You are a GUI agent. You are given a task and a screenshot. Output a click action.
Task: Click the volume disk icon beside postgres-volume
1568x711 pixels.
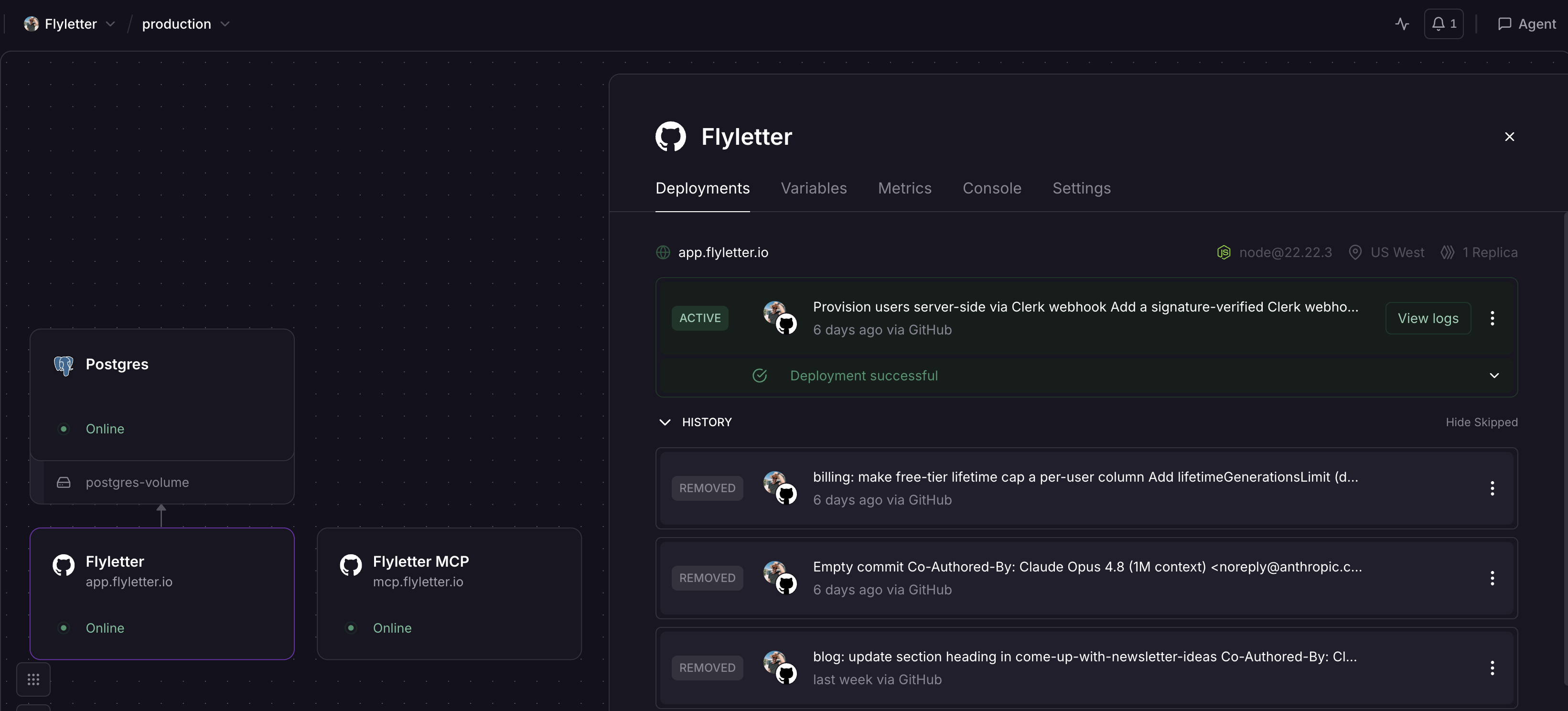click(x=64, y=483)
